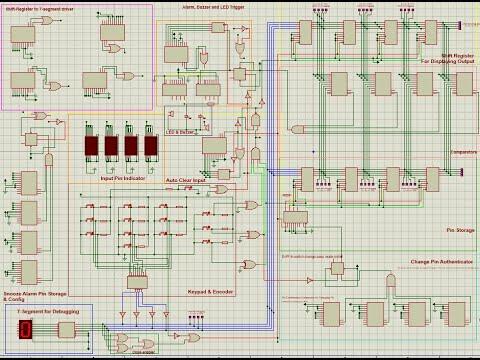The width and height of the screenshot is (480, 360).
Task: Click the '7-Segment for Debugging' label
Action: click(48, 311)
